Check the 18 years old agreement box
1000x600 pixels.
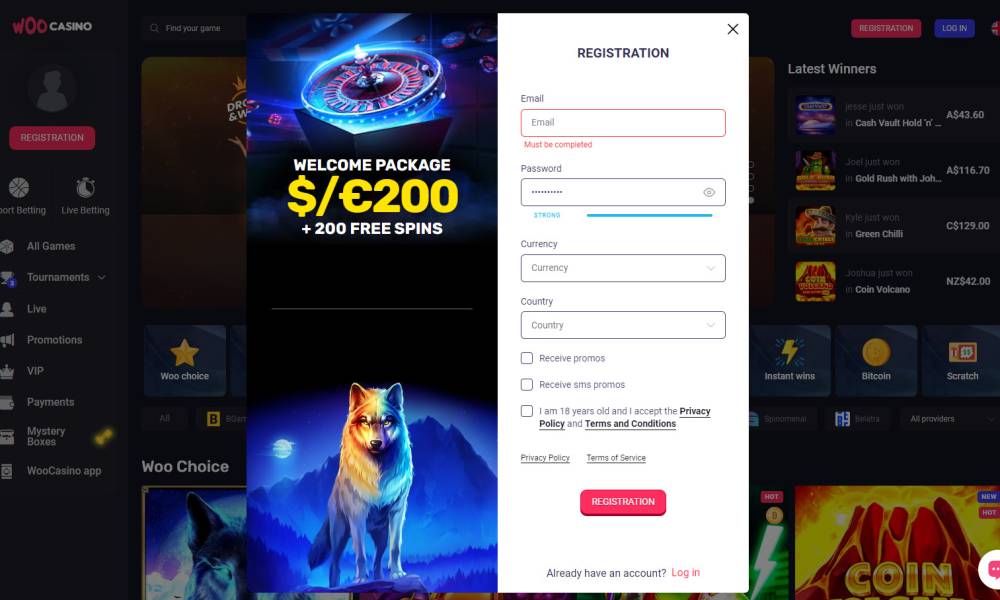[527, 411]
